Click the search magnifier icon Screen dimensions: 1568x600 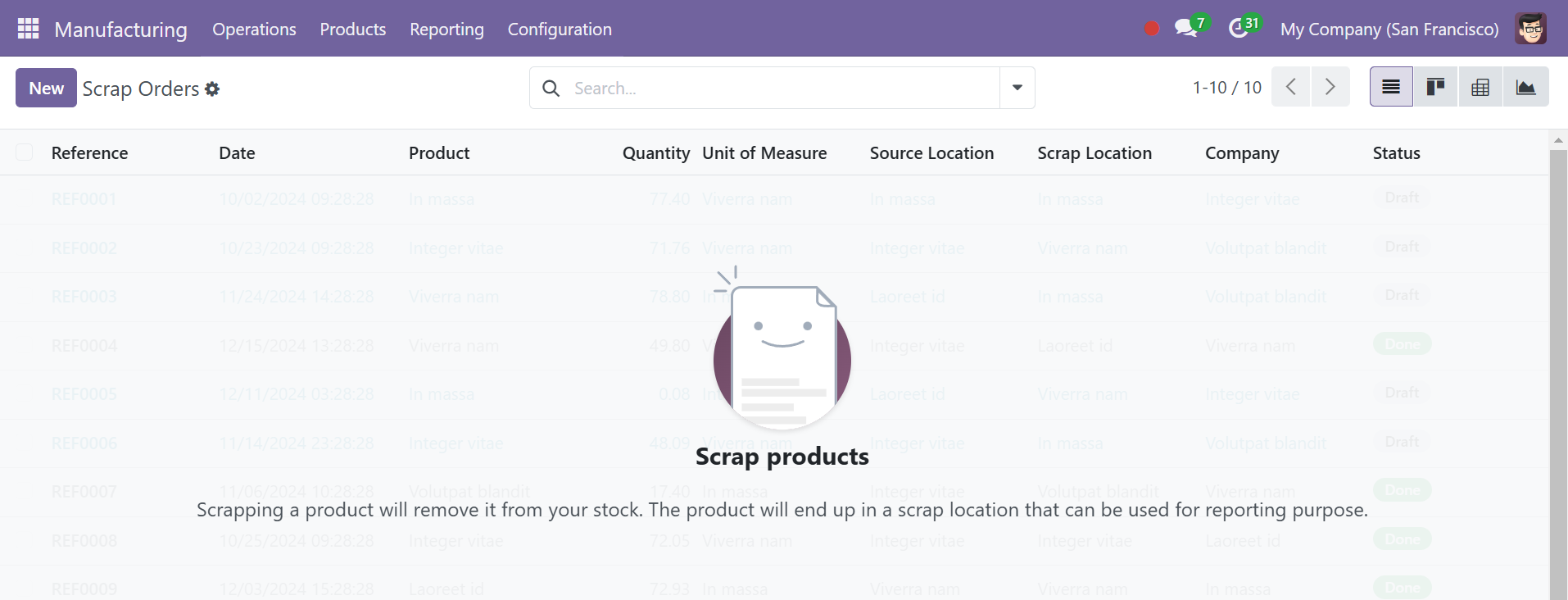(551, 88)
